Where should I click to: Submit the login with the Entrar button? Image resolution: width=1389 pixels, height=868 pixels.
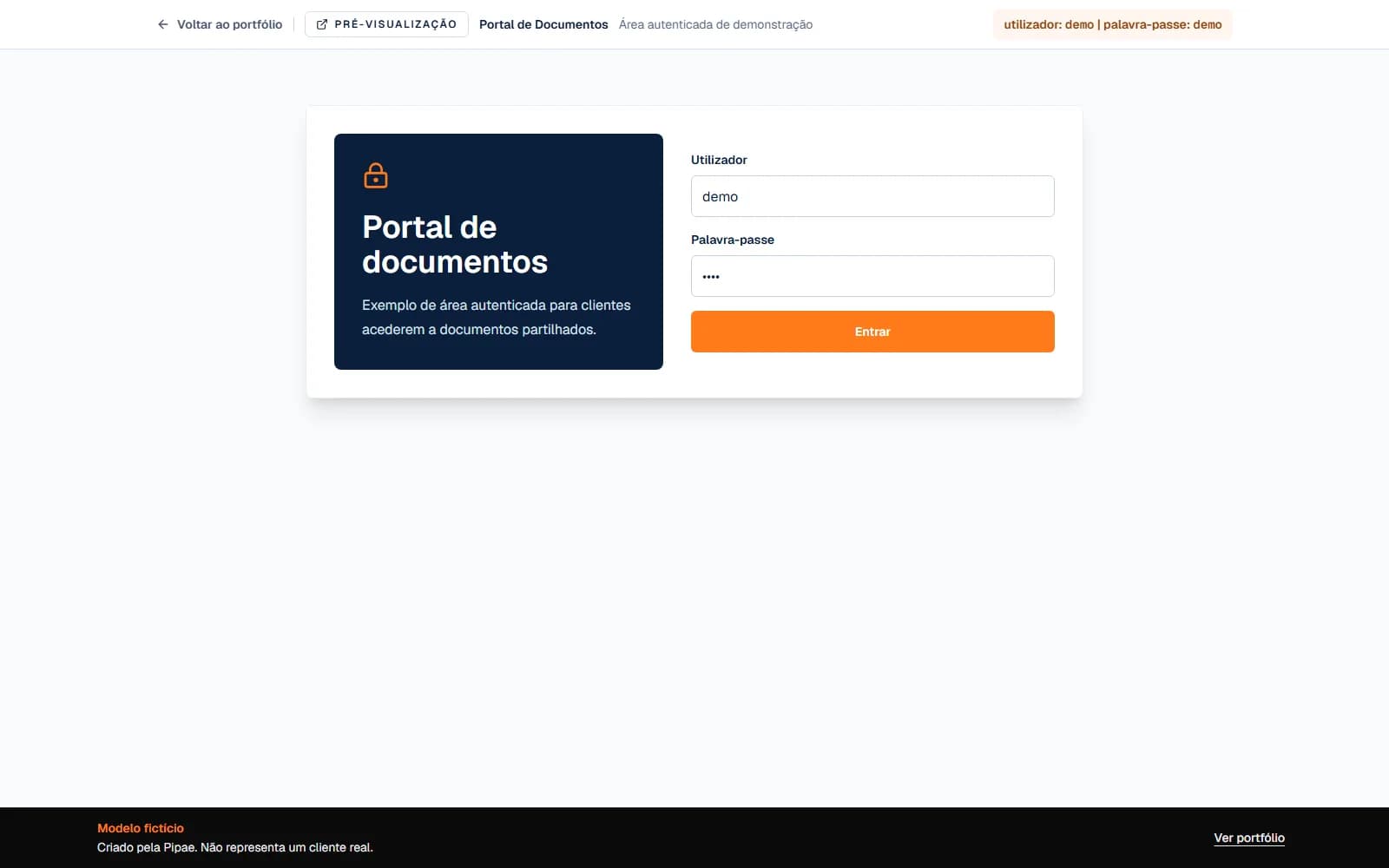click(x=872, y=332)
